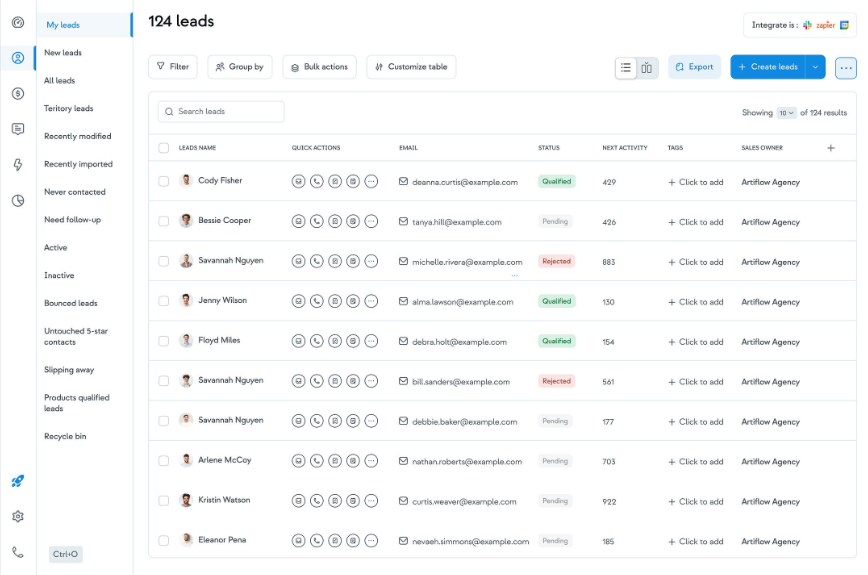Open the Create leads dropdown arrow
This screenshot has height=575, width=868.
coord(815,67)
